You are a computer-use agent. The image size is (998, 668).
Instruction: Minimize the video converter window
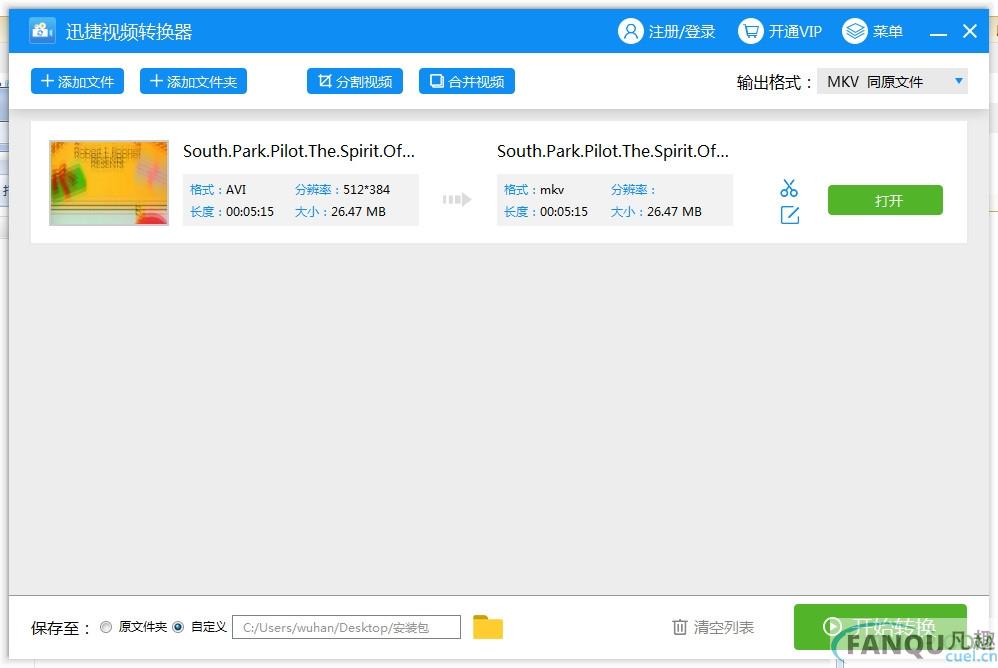point(938,32)
